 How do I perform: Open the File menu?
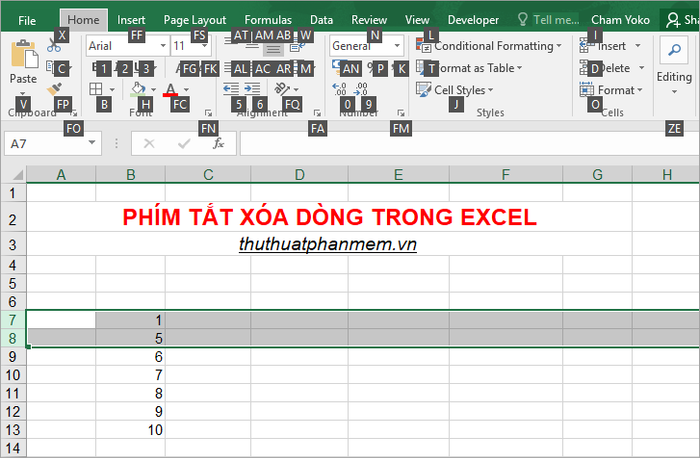tap(27, 19)
